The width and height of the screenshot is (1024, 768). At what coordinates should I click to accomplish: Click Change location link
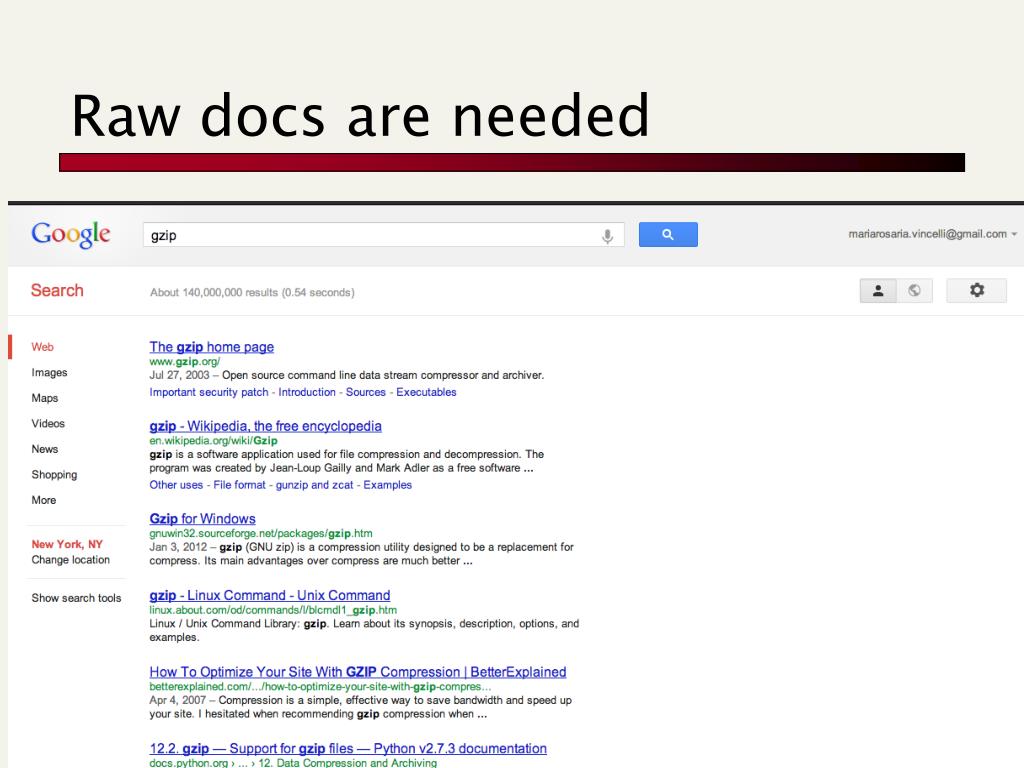click(x=71, y=560)
